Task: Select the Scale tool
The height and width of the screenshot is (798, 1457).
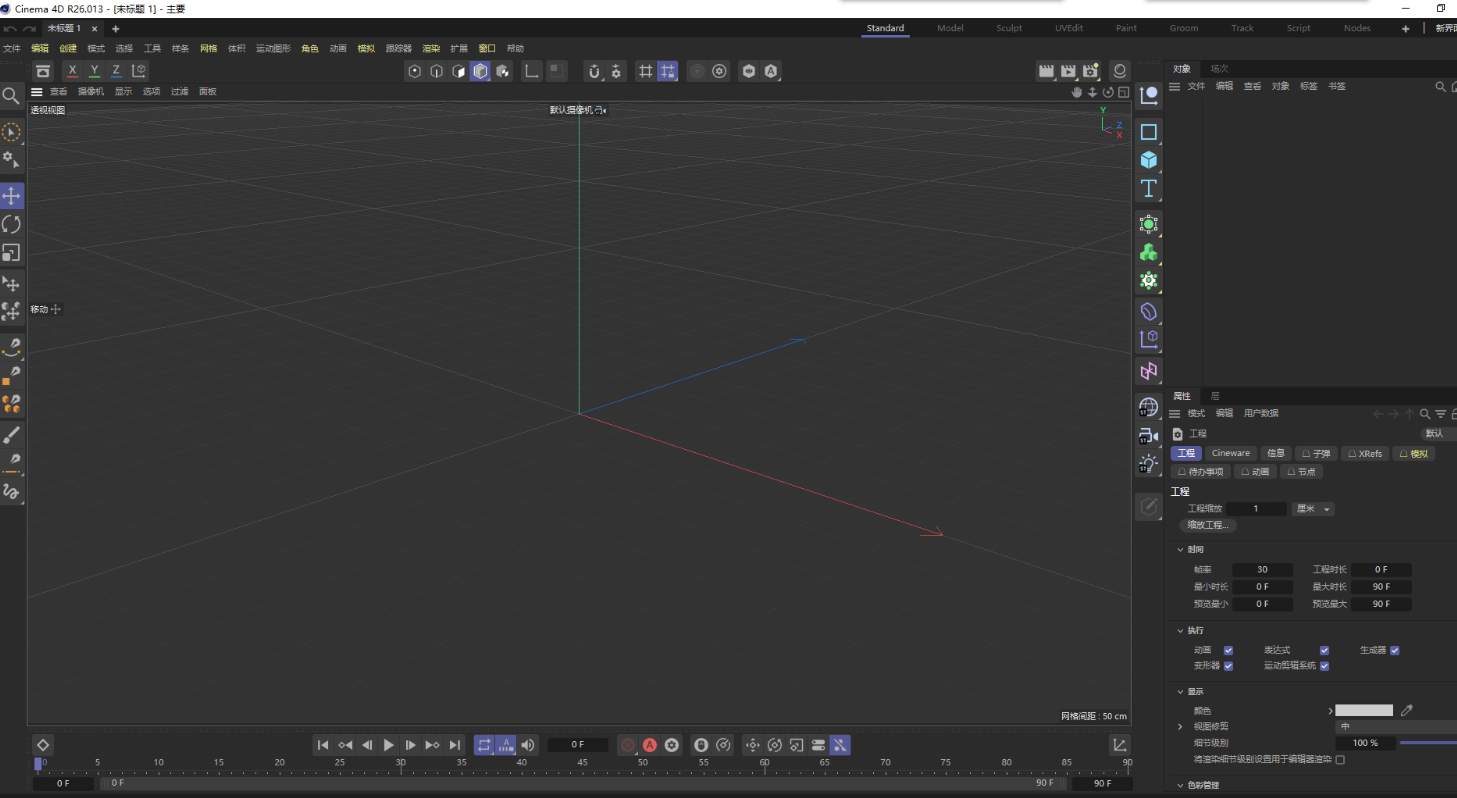Action: click(12, 253)
